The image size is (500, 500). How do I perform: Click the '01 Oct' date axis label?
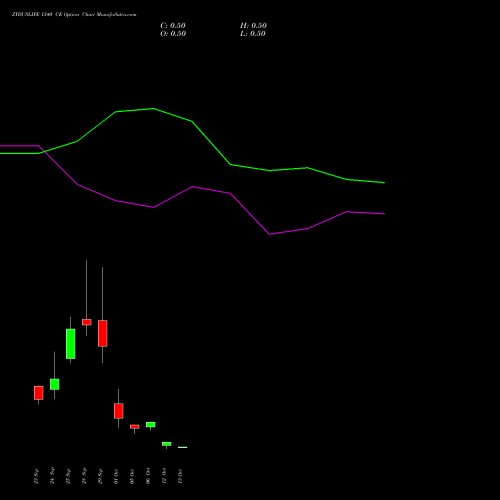point(116,476)
